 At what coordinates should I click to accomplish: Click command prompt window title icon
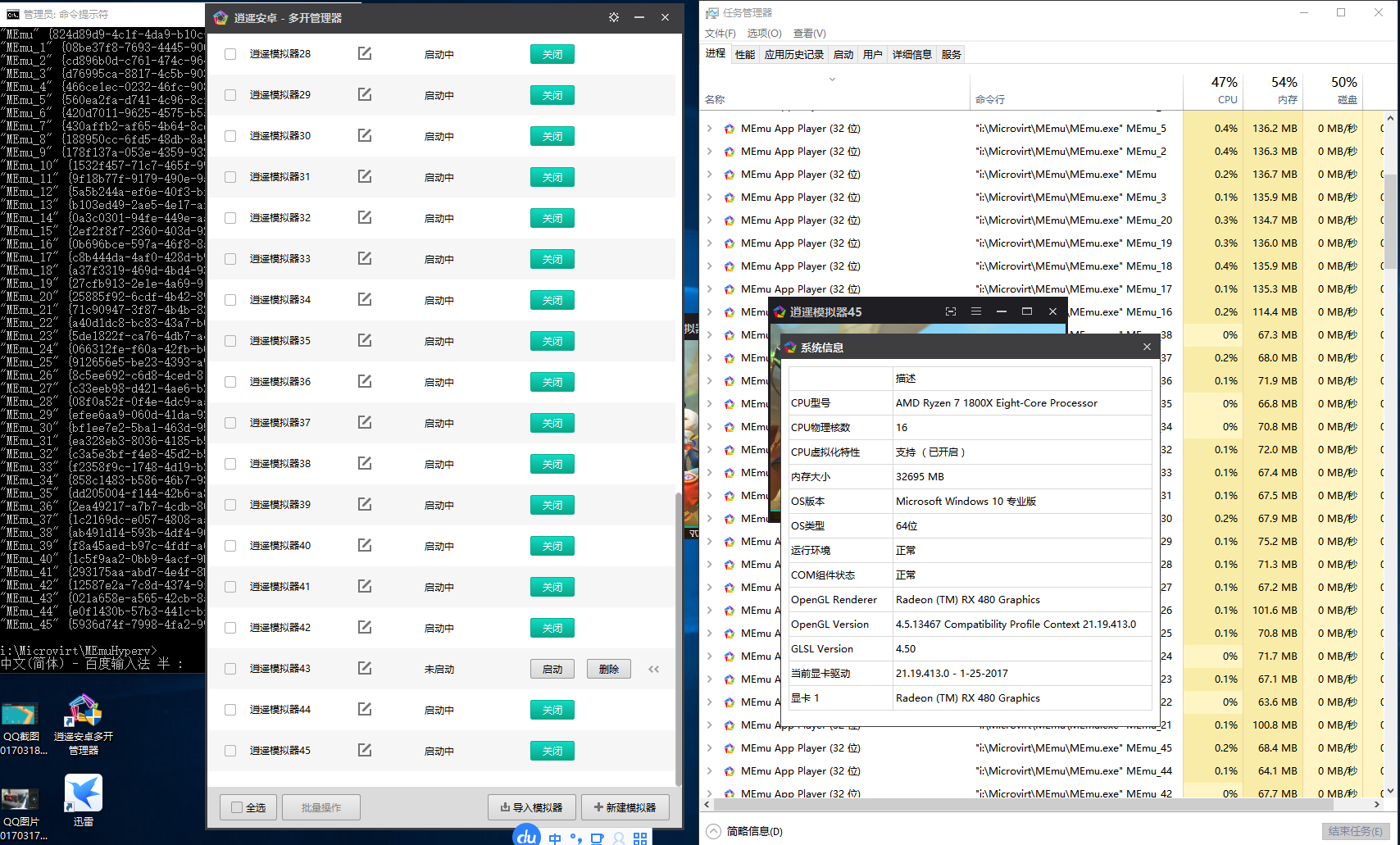[12, 14]
